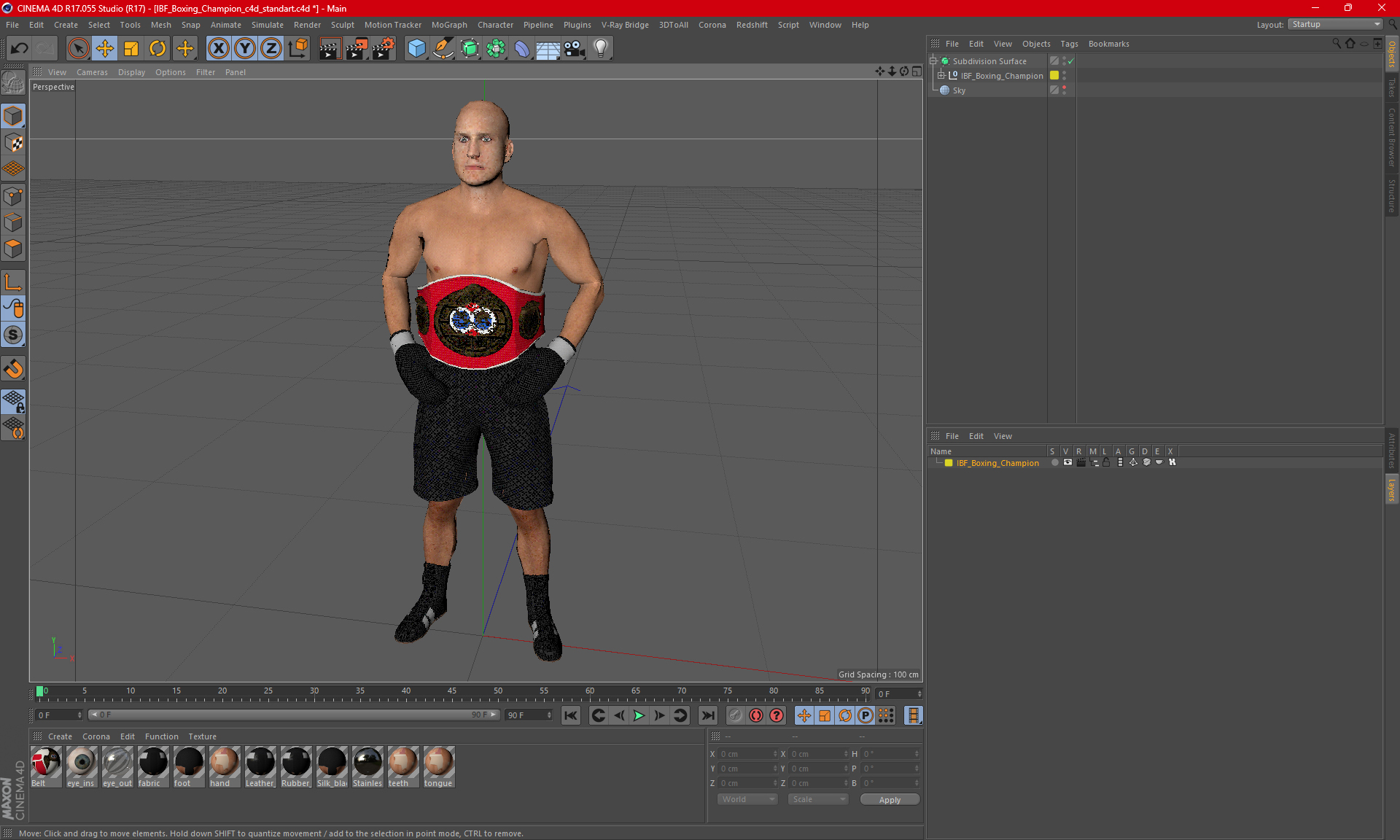Select the tongue material swatch
1400x840 pixels.
click(x=439, y=766)
